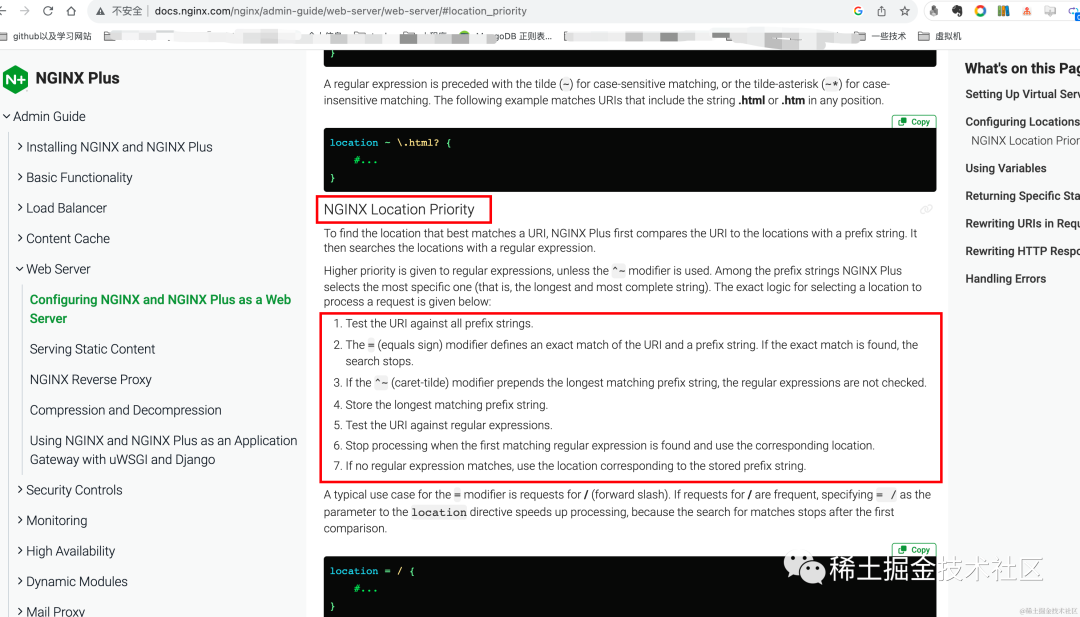Open the Google Translate icon in address bar
This screenshot has height=617, width=1080.
pos(858,11)
